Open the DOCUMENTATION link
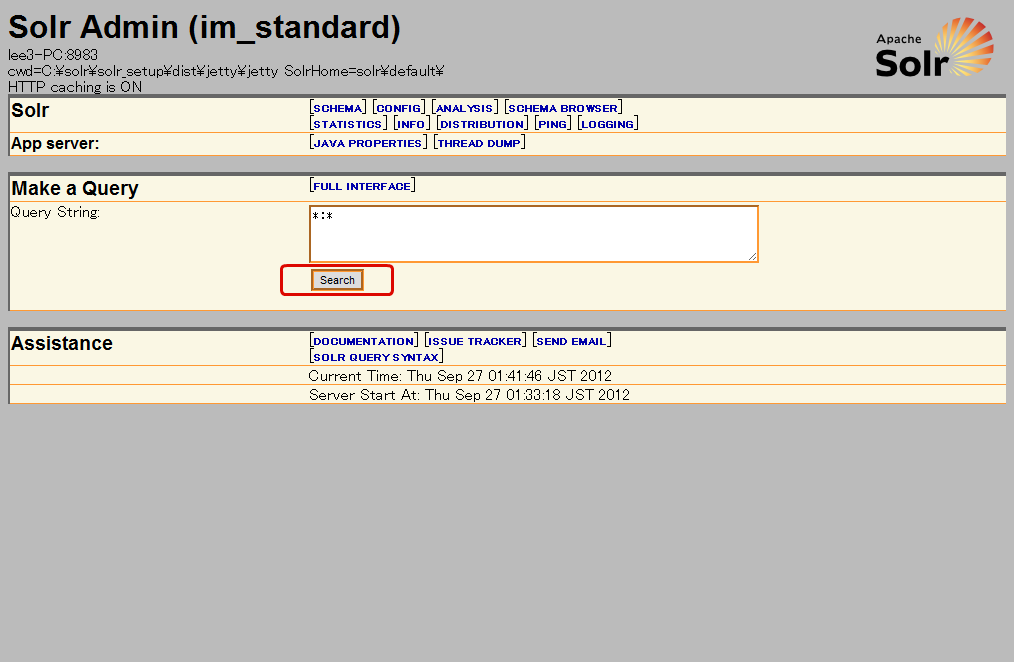 [363, 341]
